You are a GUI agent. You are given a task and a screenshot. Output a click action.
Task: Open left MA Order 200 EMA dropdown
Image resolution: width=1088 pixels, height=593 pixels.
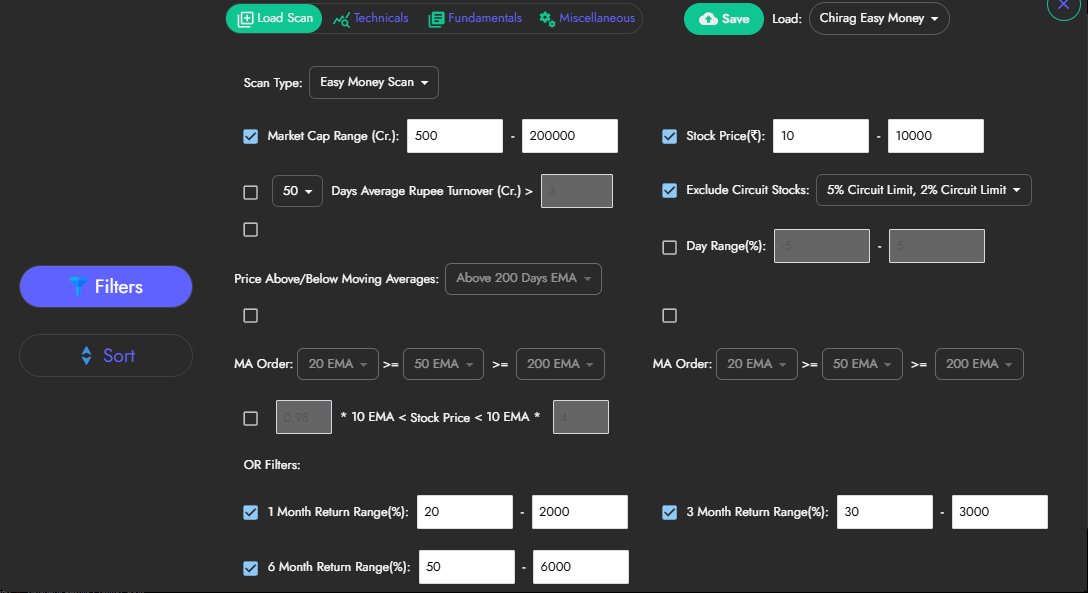point(560,364)
